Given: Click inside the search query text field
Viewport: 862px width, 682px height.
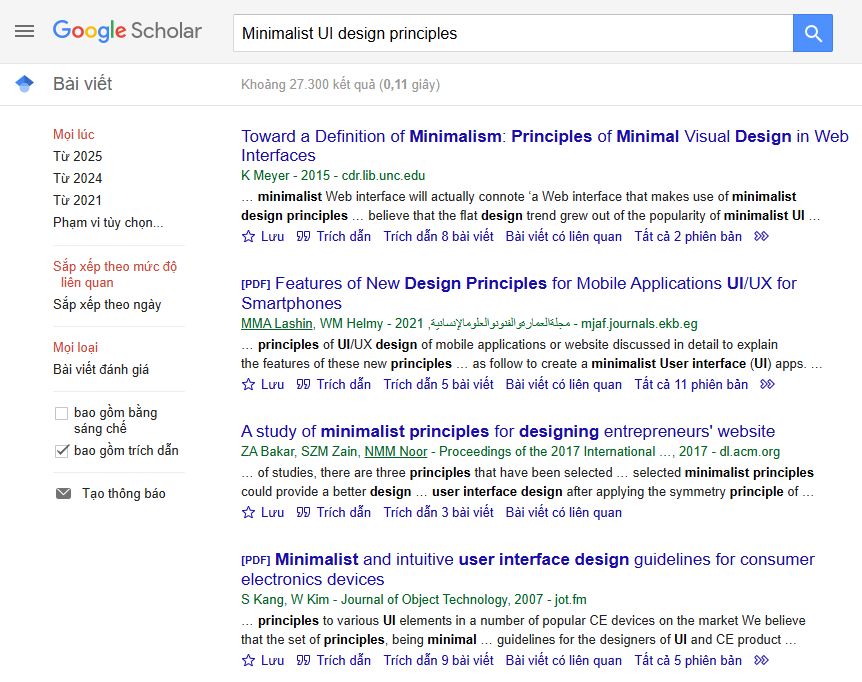Looking at the screenshot, I should (x=510, y=33).
